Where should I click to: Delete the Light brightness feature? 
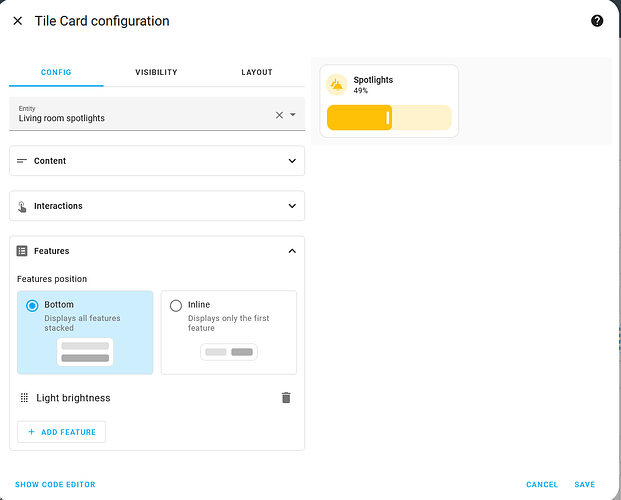[286, 398]
